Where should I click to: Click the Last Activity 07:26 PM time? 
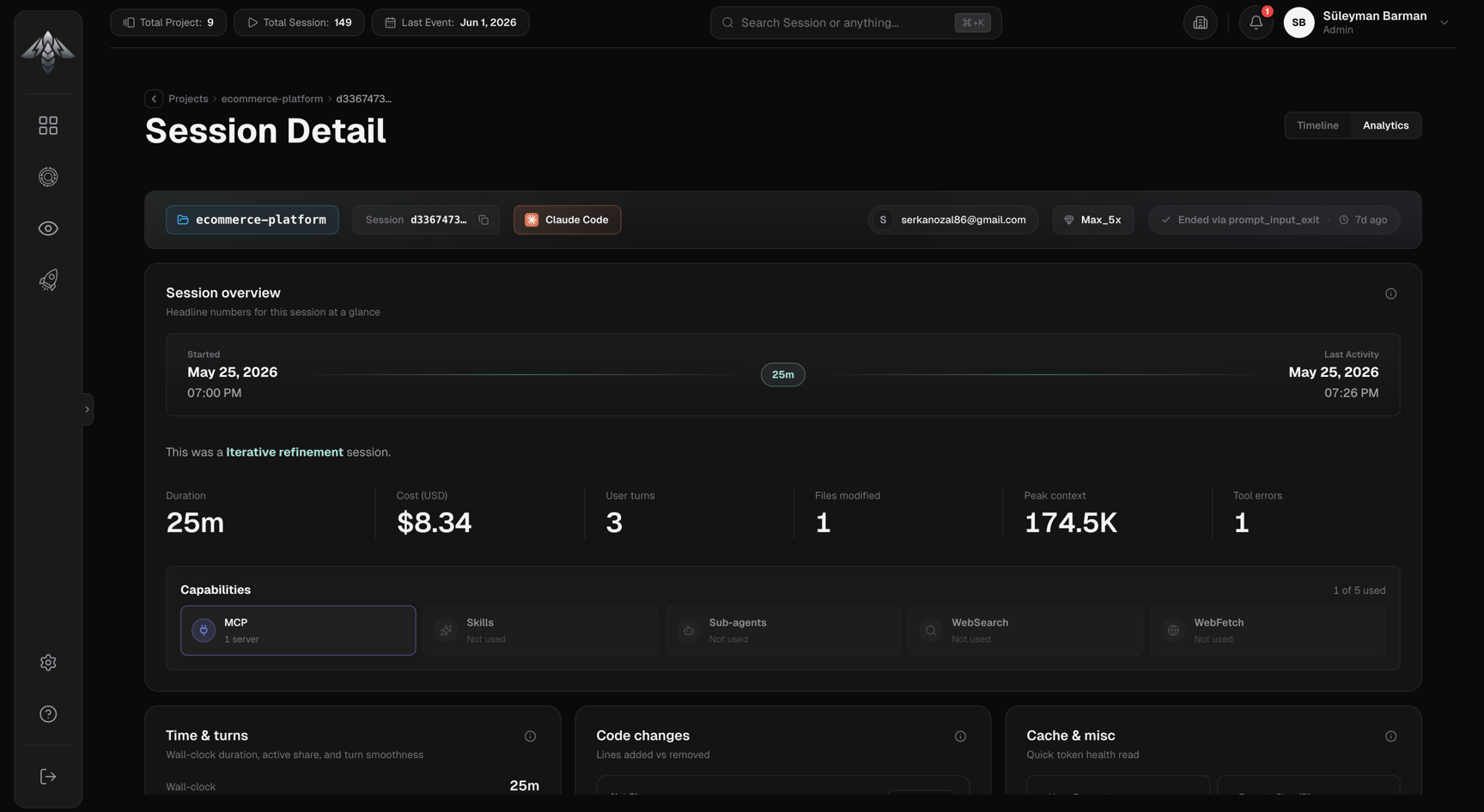[x=1351, y=393]
